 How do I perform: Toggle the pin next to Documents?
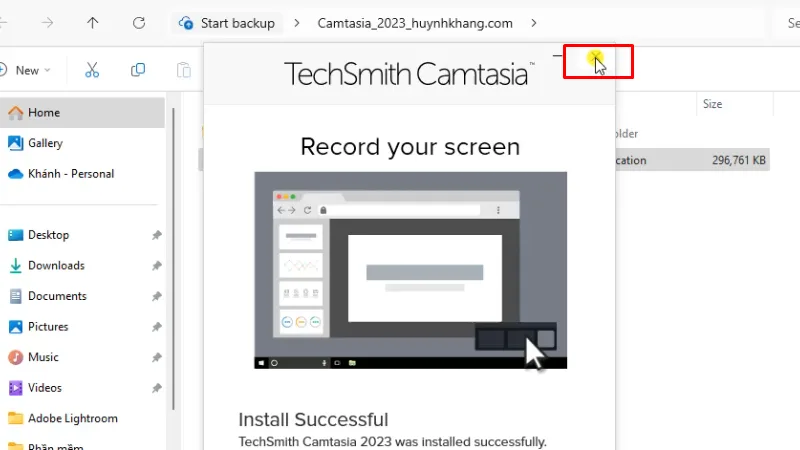point(156,297)
